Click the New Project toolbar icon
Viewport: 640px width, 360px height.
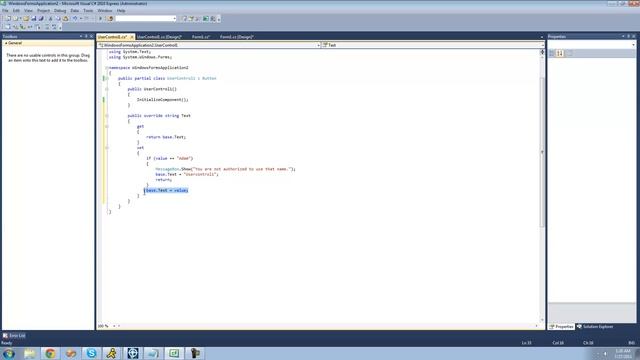click(x=8, y=19)
